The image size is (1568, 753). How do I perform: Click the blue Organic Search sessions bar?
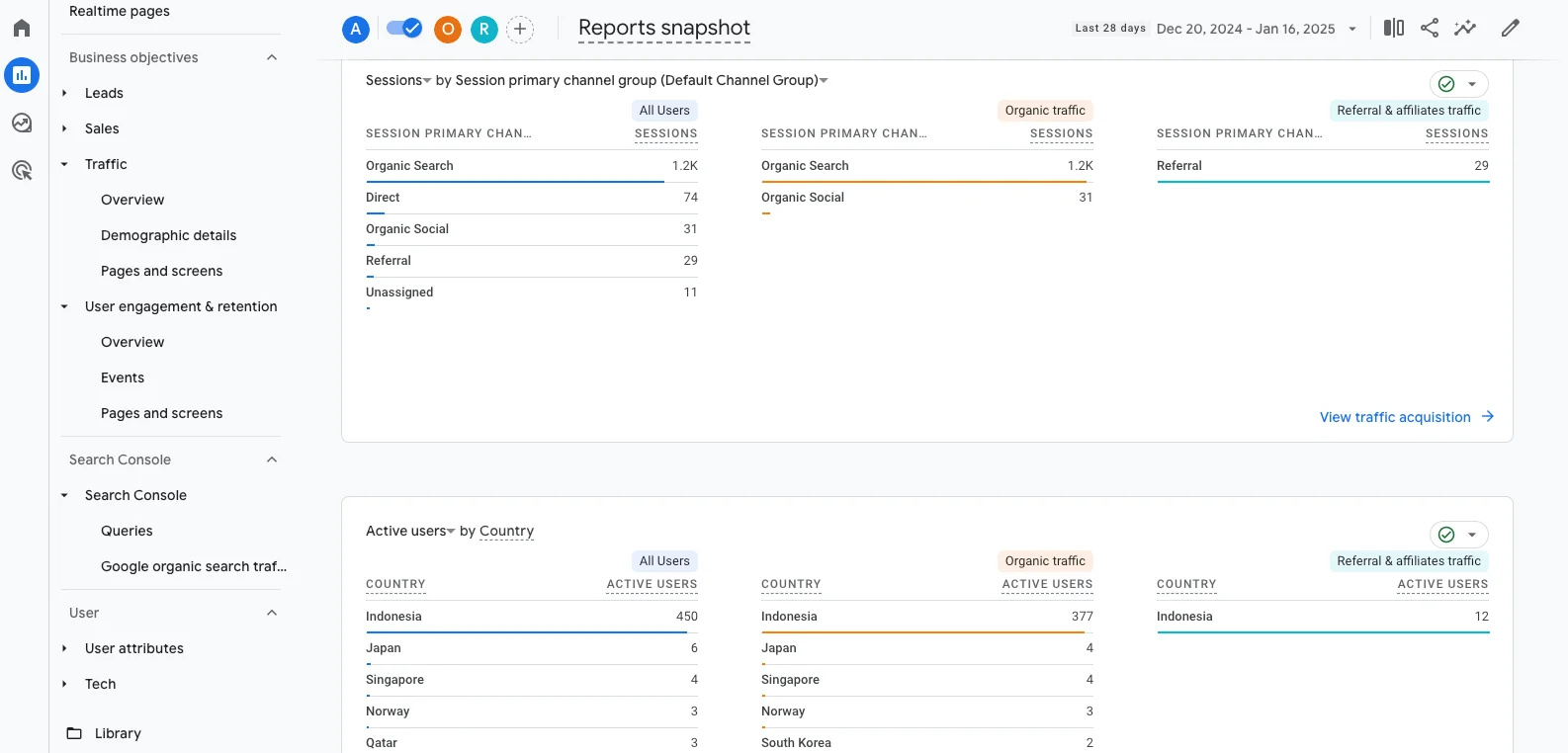[x=514, y=182]
